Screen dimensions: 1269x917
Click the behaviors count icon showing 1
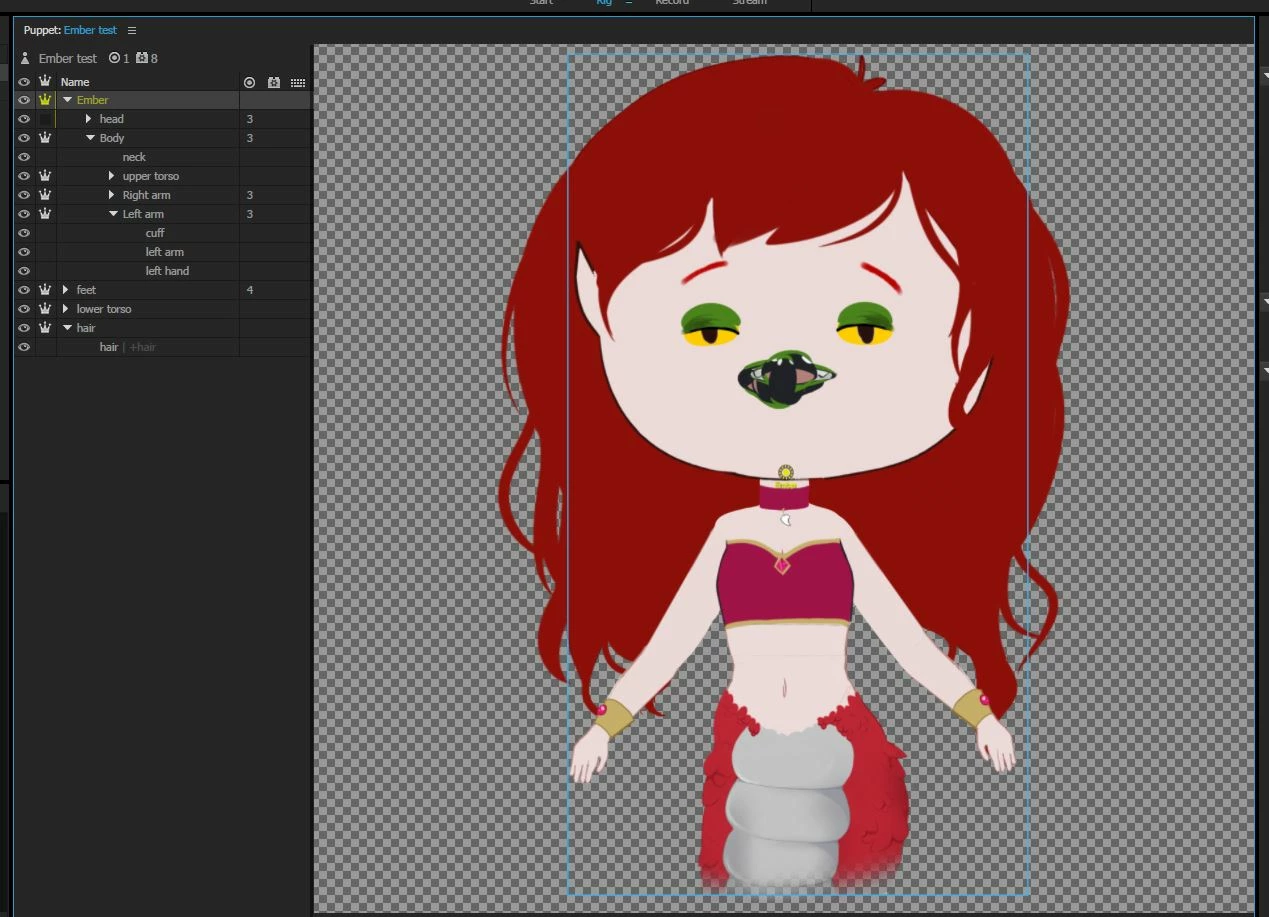(114, 58)
